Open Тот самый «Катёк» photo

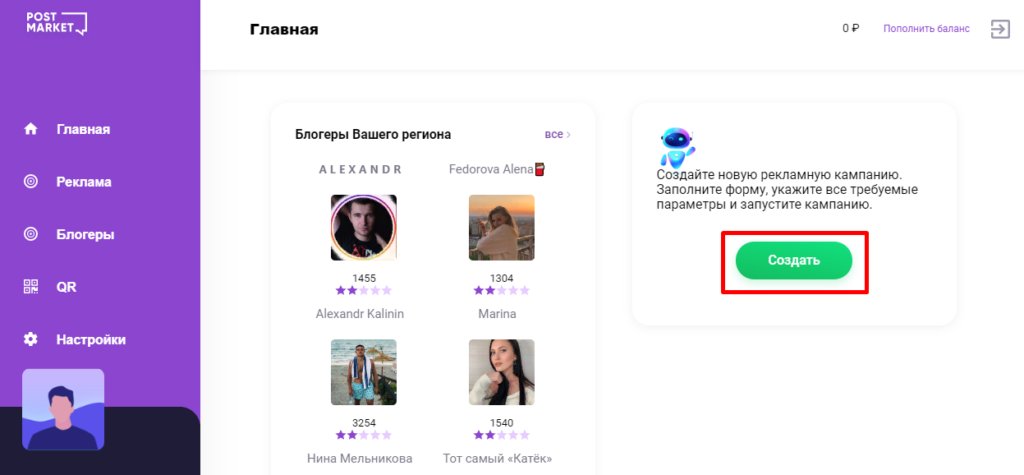(x=502, y=372)
